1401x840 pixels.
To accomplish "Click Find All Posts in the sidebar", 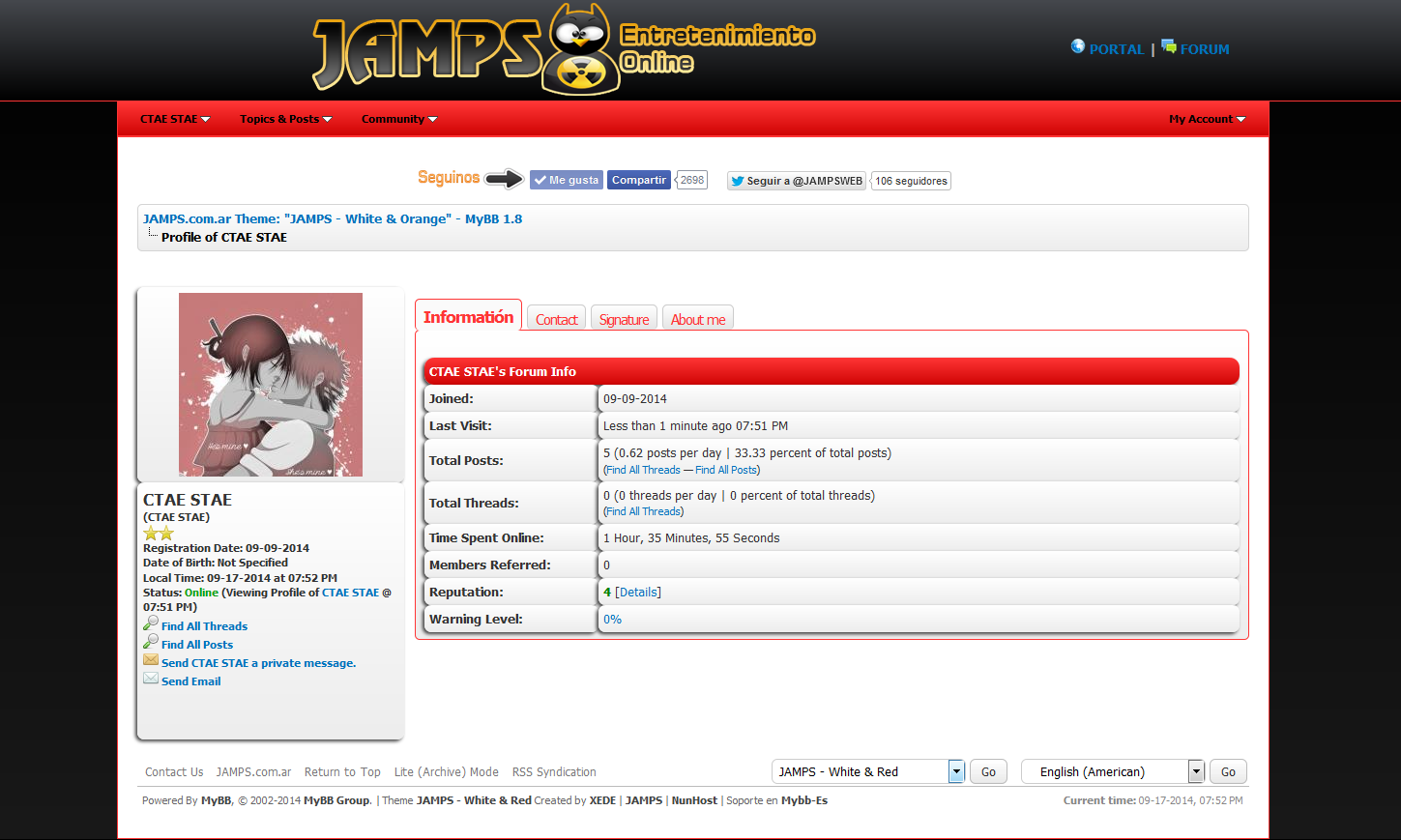I will [197, 645].
